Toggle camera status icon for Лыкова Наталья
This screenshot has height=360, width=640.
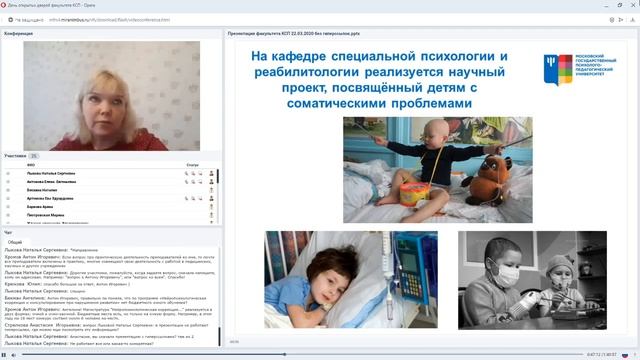(x=193, y=173)
